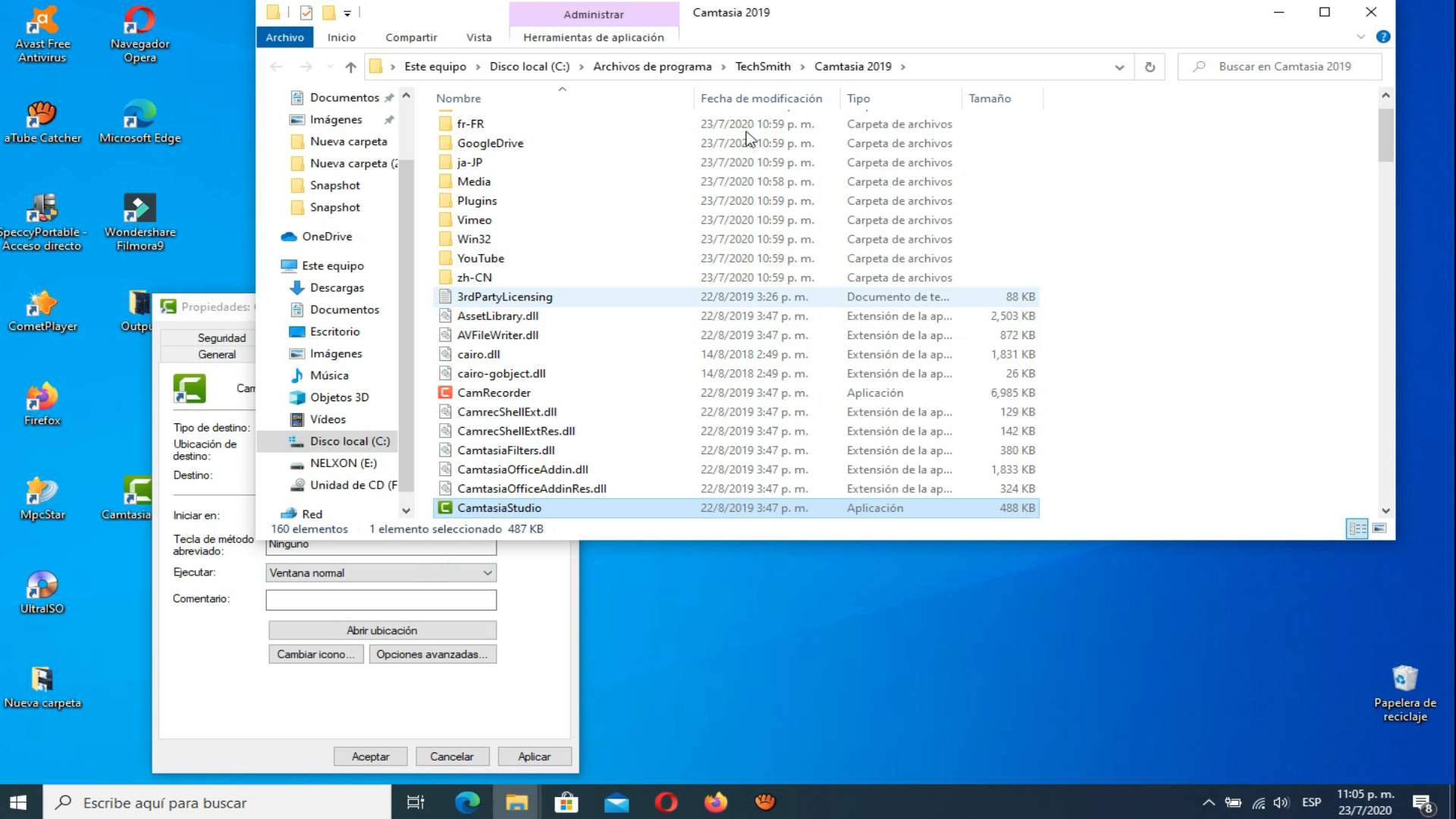This screenshot has height=819, width=1456.
Task: Open UltraISO desktop icon
Action: [x=42, y=593]
